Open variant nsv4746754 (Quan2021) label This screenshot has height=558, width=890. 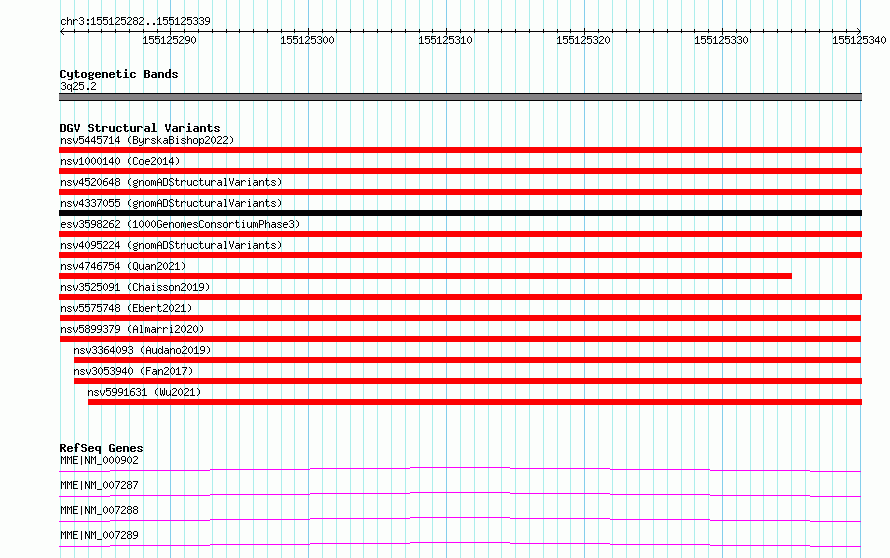pyautogui.click(x=123, y=266)
